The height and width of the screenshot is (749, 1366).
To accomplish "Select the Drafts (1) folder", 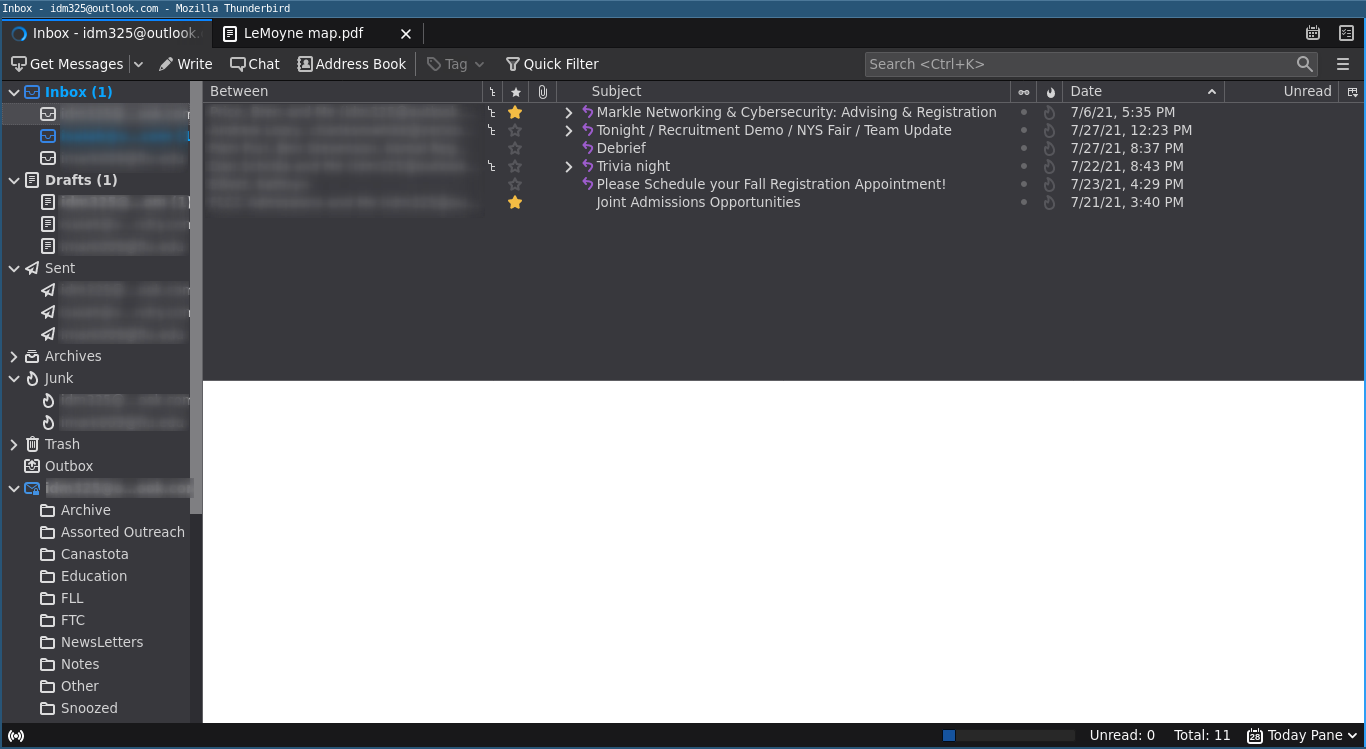I will click(81, 180).
